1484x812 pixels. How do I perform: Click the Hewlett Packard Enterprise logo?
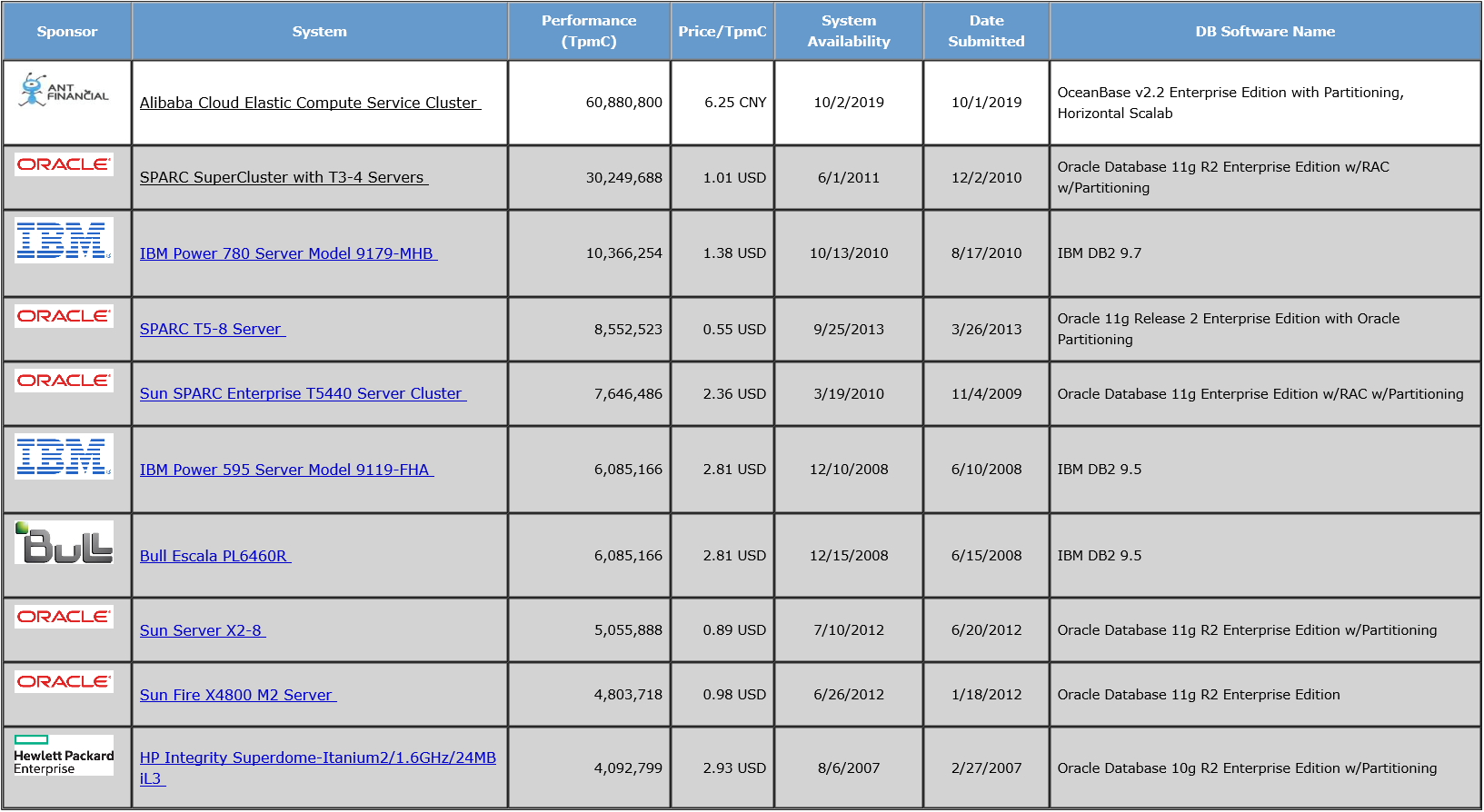64,755
